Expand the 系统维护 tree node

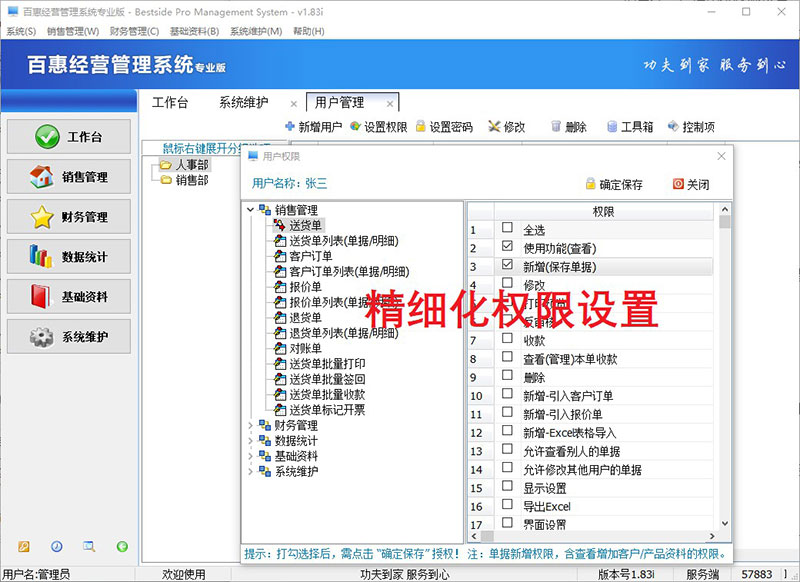point(251,471)
